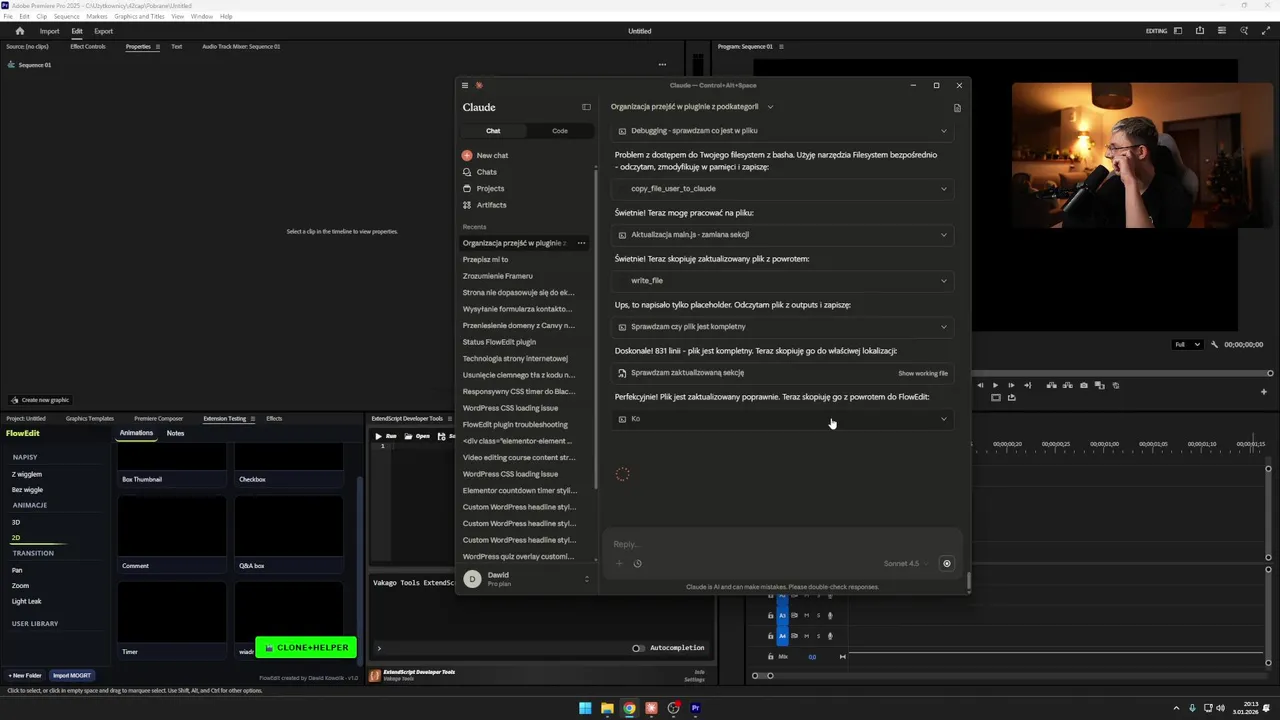
Task: Step forward one frame in Program monitor
Action: pos(1010,385)
